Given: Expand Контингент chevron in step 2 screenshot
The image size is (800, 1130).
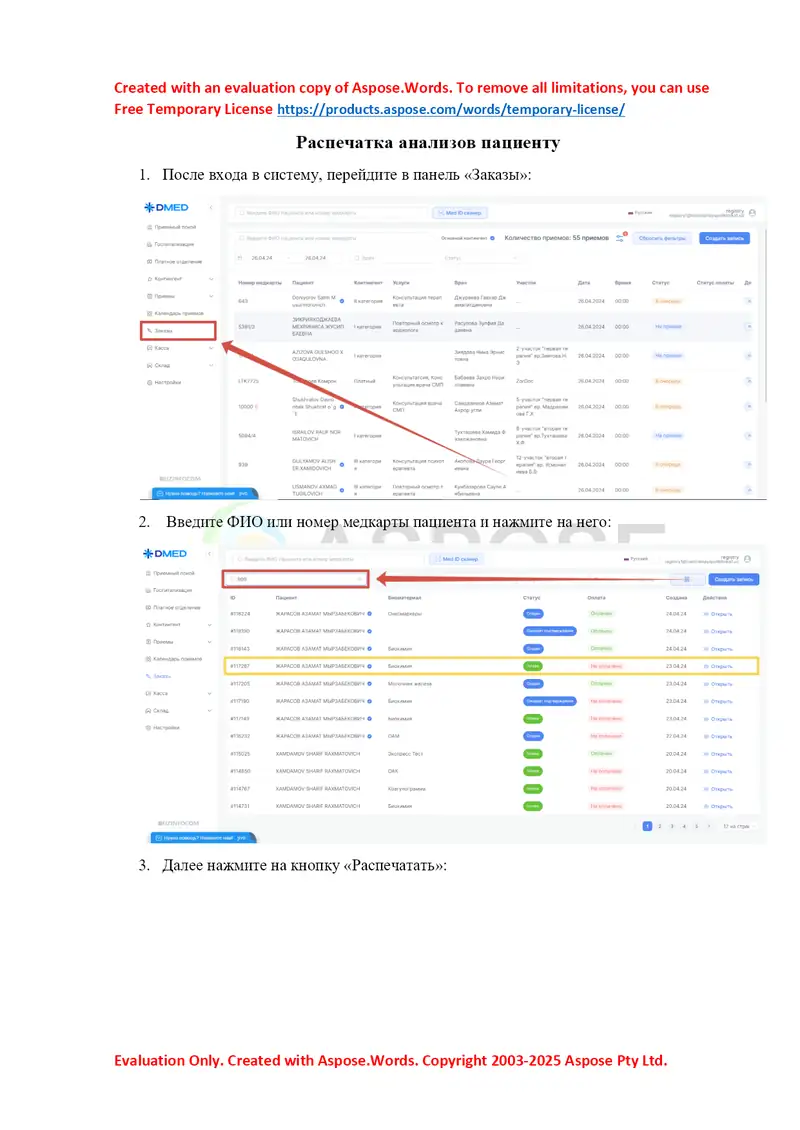Looking at the screenshot, I should 210,625.
